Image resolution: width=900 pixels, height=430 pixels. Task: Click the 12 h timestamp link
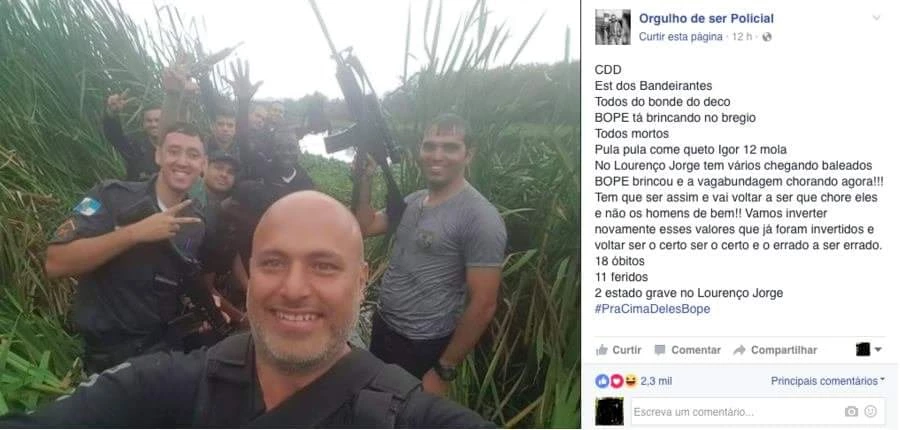[742, 37]
